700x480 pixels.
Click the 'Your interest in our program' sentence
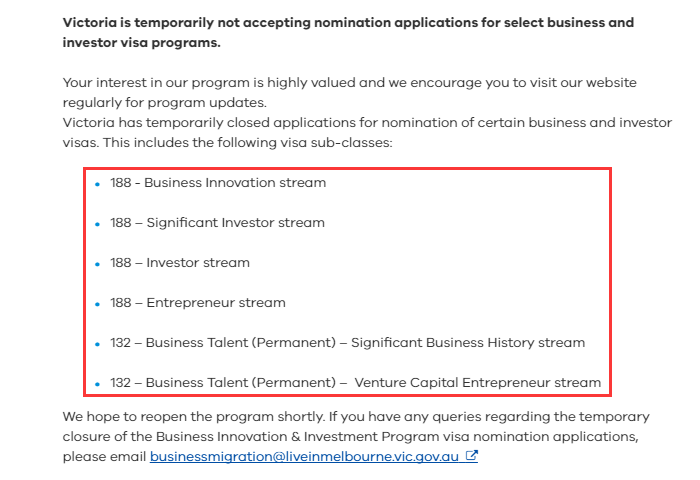point(350,83)
